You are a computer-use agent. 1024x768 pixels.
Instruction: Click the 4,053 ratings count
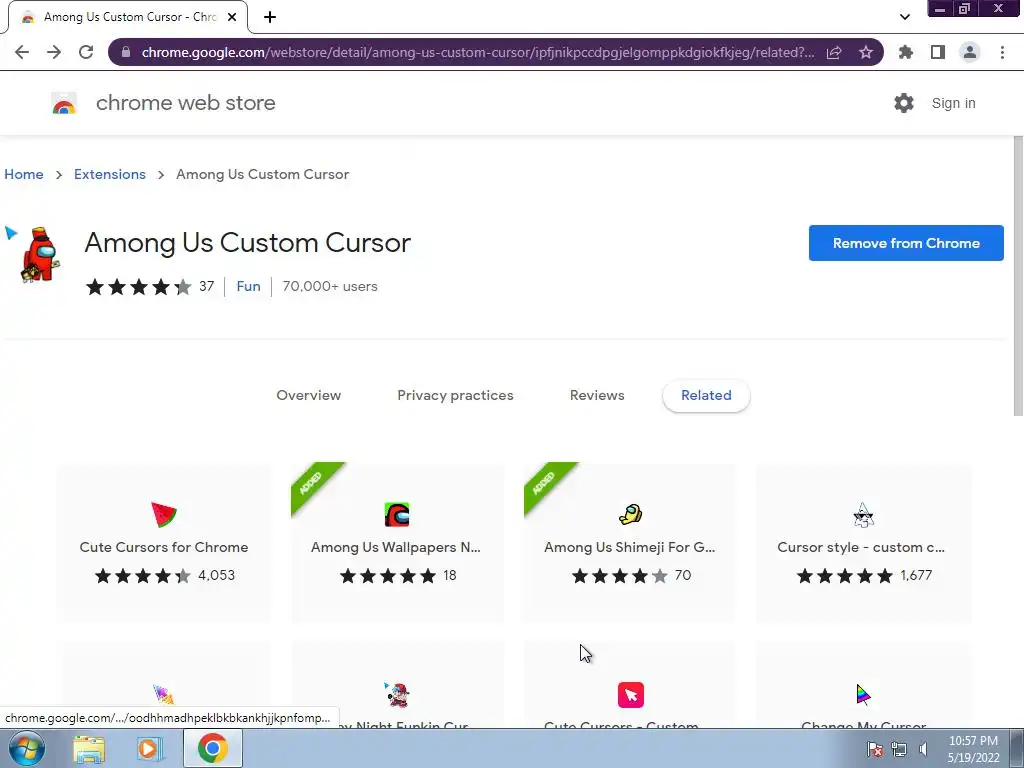point(216,575)
